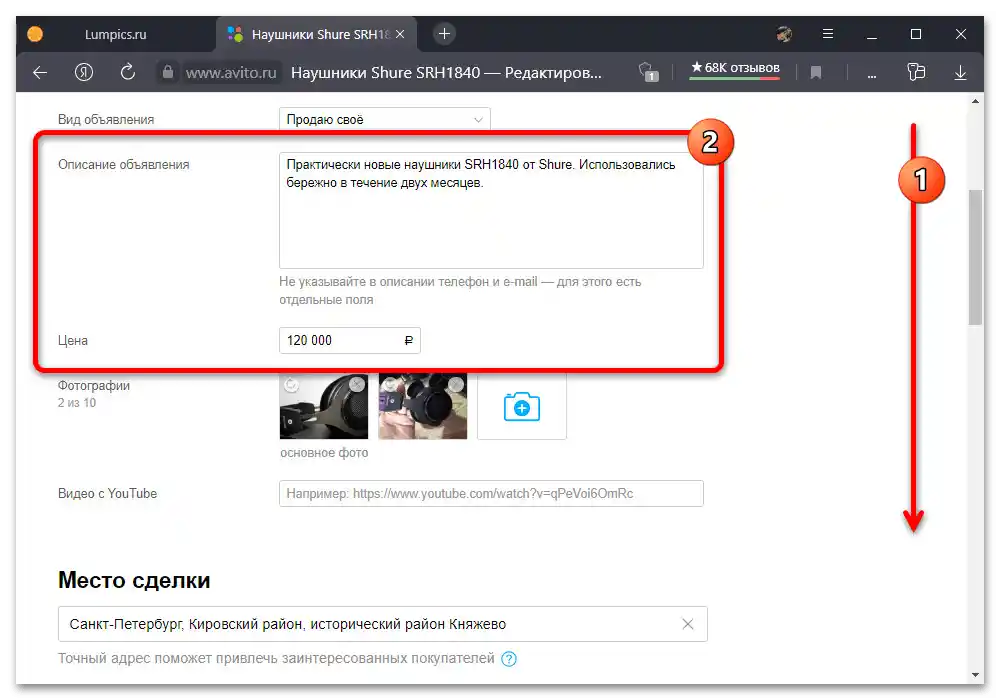The image size is (1000, 700).
Task: Click the www.avito.ru address field
Action: click(x=231, y=73)
